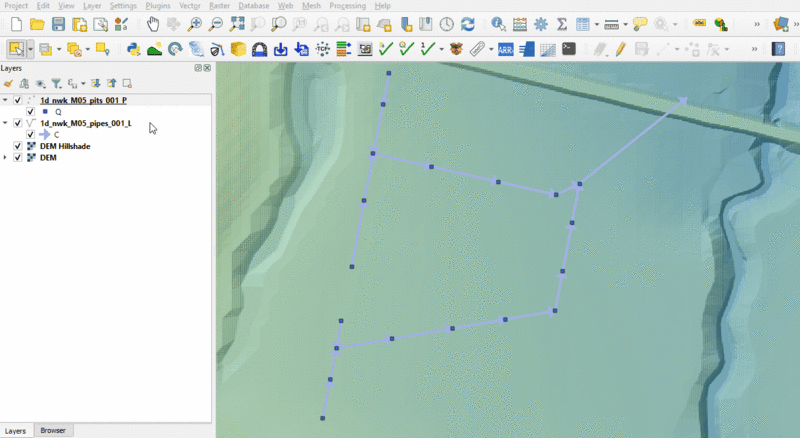This screenshot has width=800, height=438.
Task: Toggle the C pipes symbol checkbox
Action: click(x=30, y=134)
